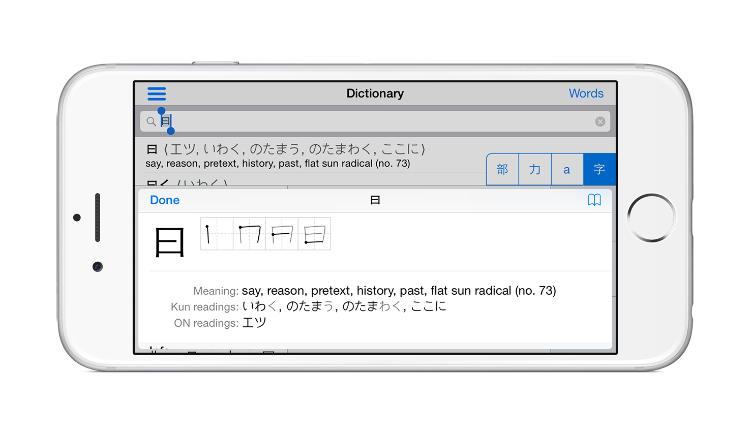Open the Words list
This screenshot has height=435, width=750.
pyautogui.click(x=586, y=94)
